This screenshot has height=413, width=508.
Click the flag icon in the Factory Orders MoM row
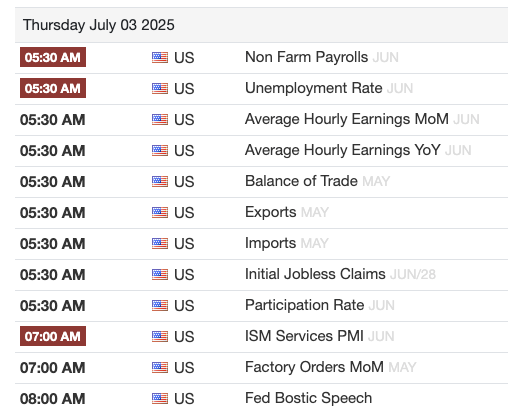[x=160, y=367]
